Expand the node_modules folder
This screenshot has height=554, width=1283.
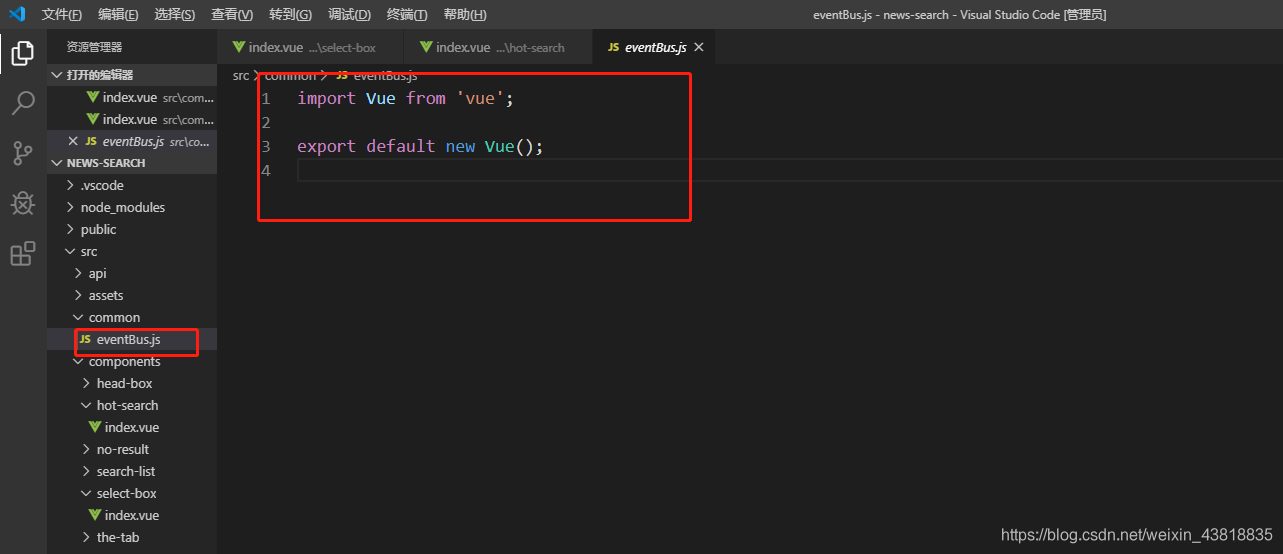tap(132, 207)
